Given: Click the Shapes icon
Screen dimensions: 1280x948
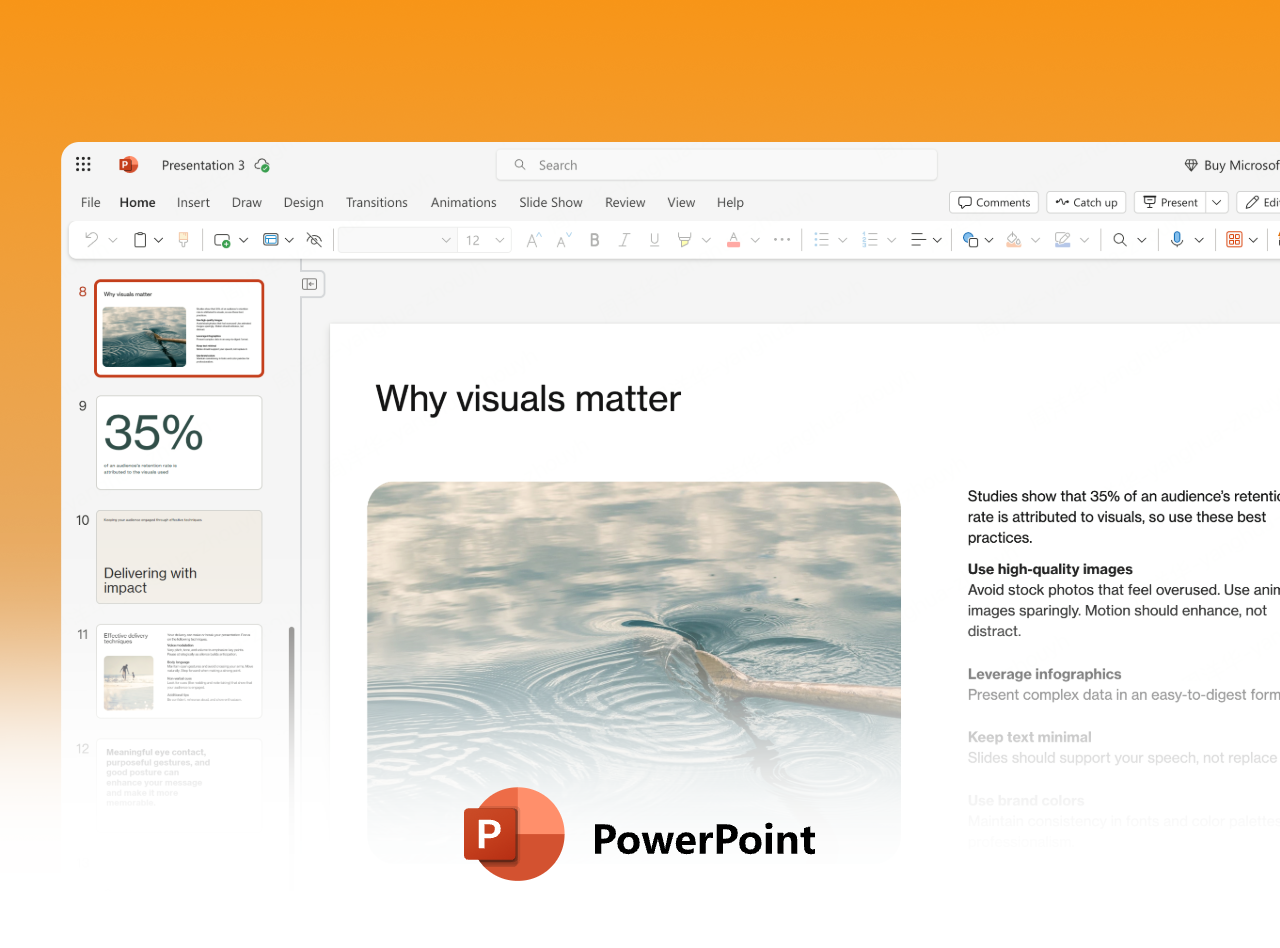Looking at the screenshot, I should pyautogui.click(x=969, y=240).
